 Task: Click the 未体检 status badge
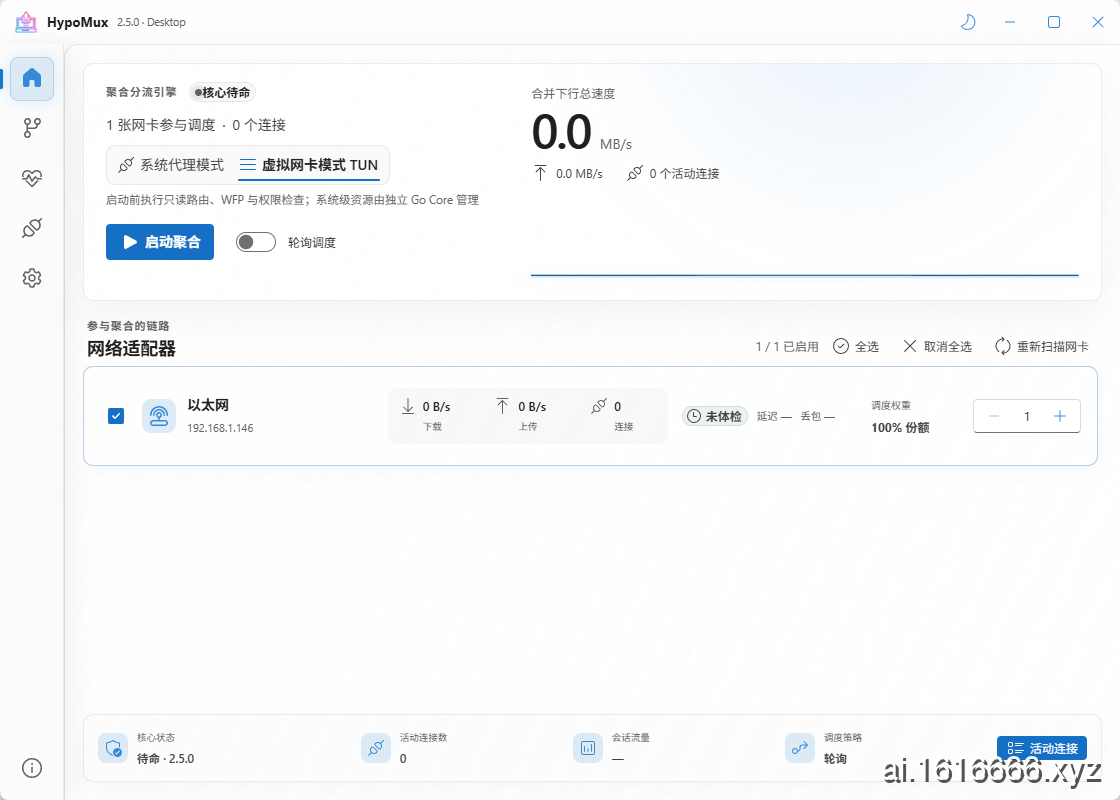(715, 416)
